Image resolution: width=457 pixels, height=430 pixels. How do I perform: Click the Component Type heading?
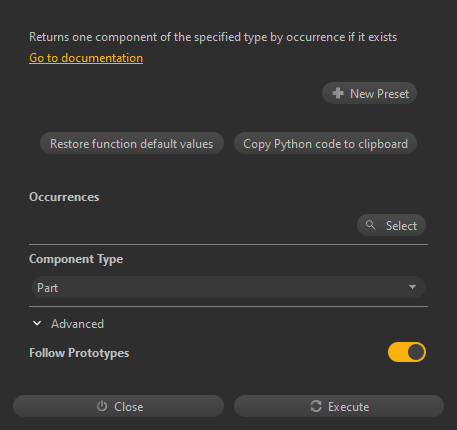pos(76,259)
